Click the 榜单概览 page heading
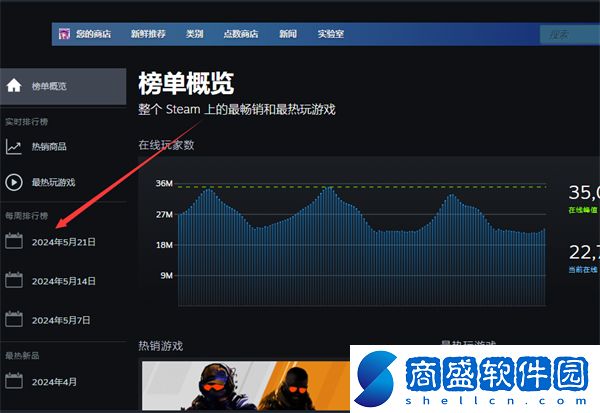 186,83
